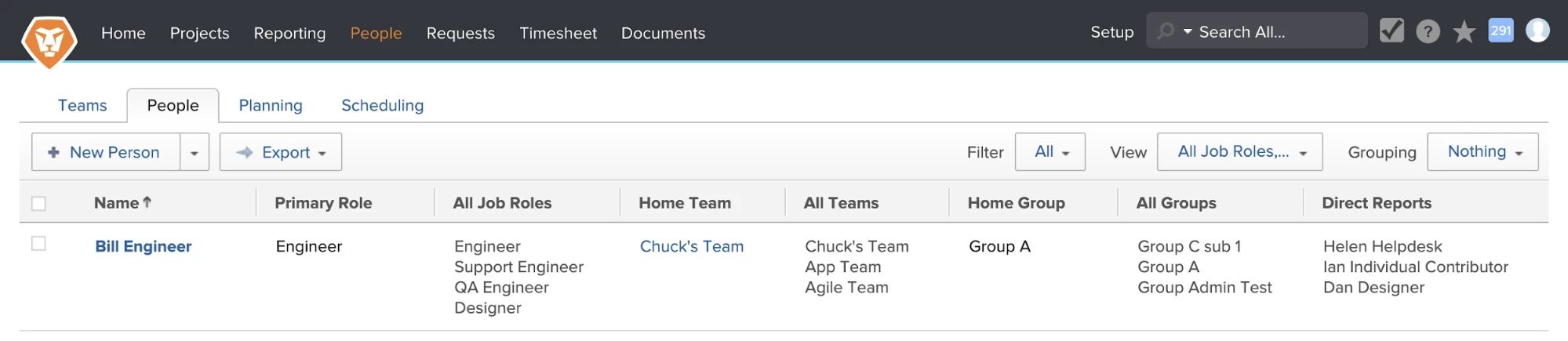Sort by the Name column arrow

point(147,202)
